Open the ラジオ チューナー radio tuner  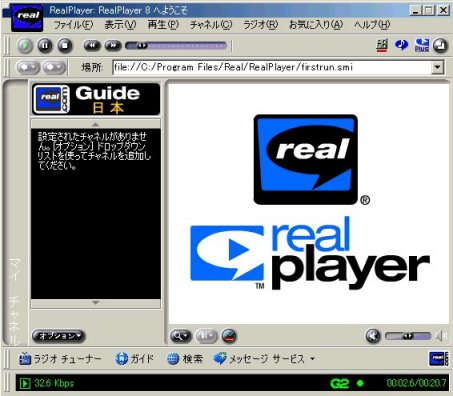(60, 359)
